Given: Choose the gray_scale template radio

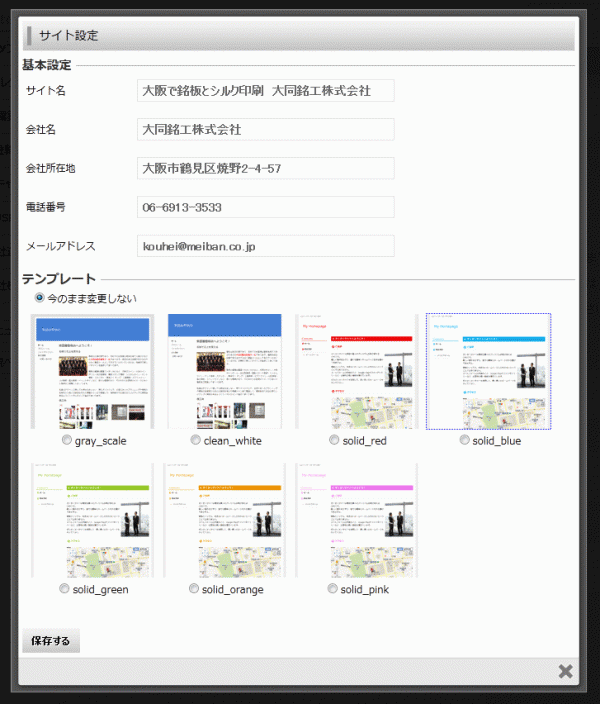Looking at the screenshot, I should 66,440.
